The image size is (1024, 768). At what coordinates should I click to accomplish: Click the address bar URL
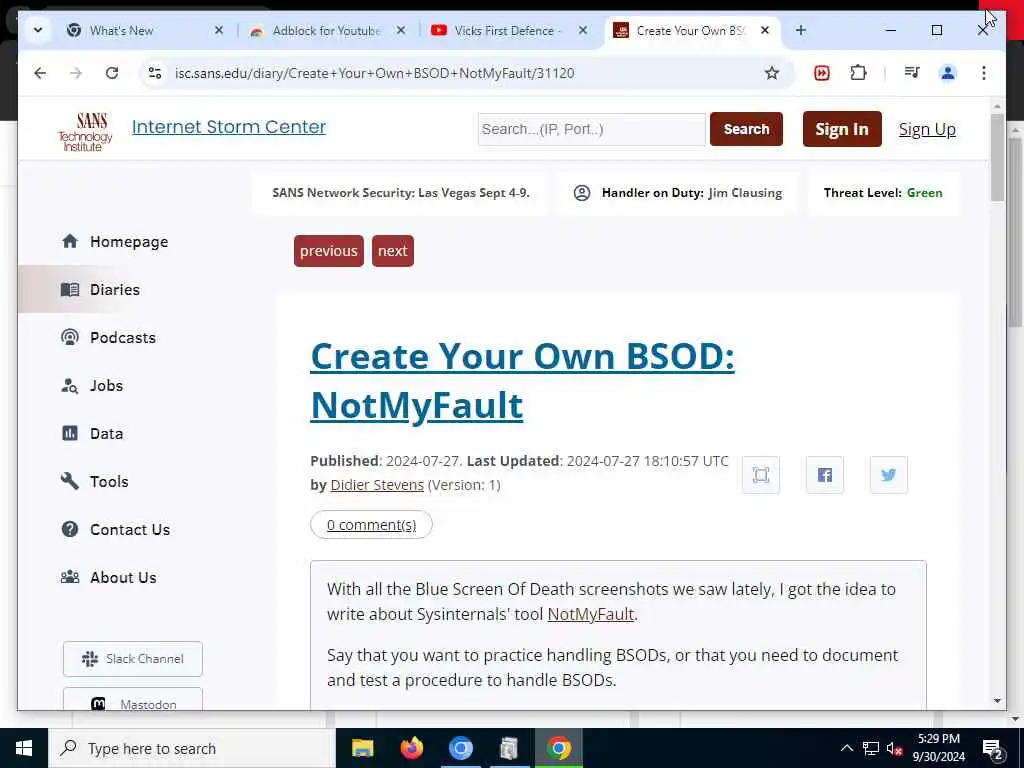click(374, 72)
